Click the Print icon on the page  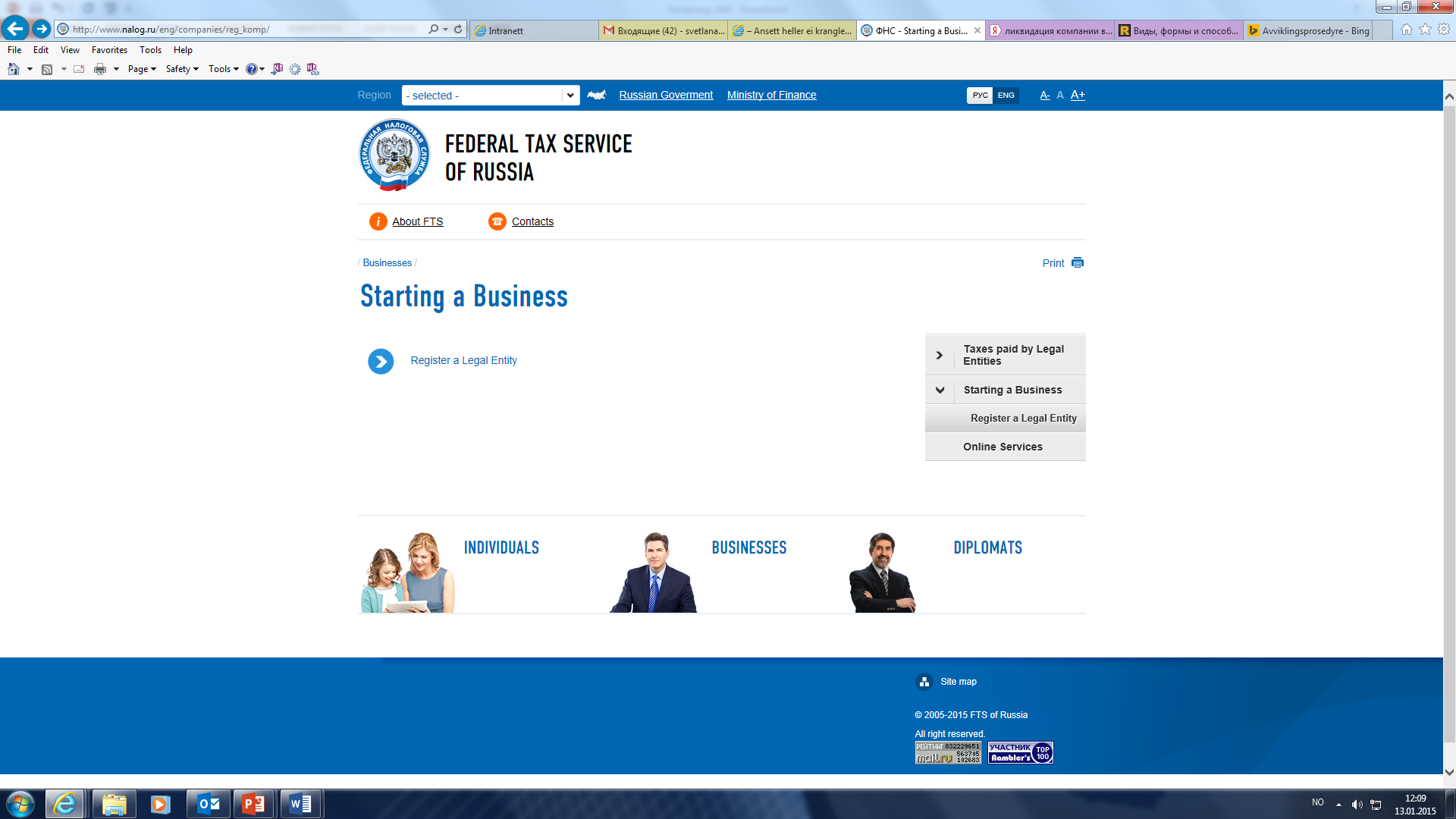click(x=1078, y=262)
